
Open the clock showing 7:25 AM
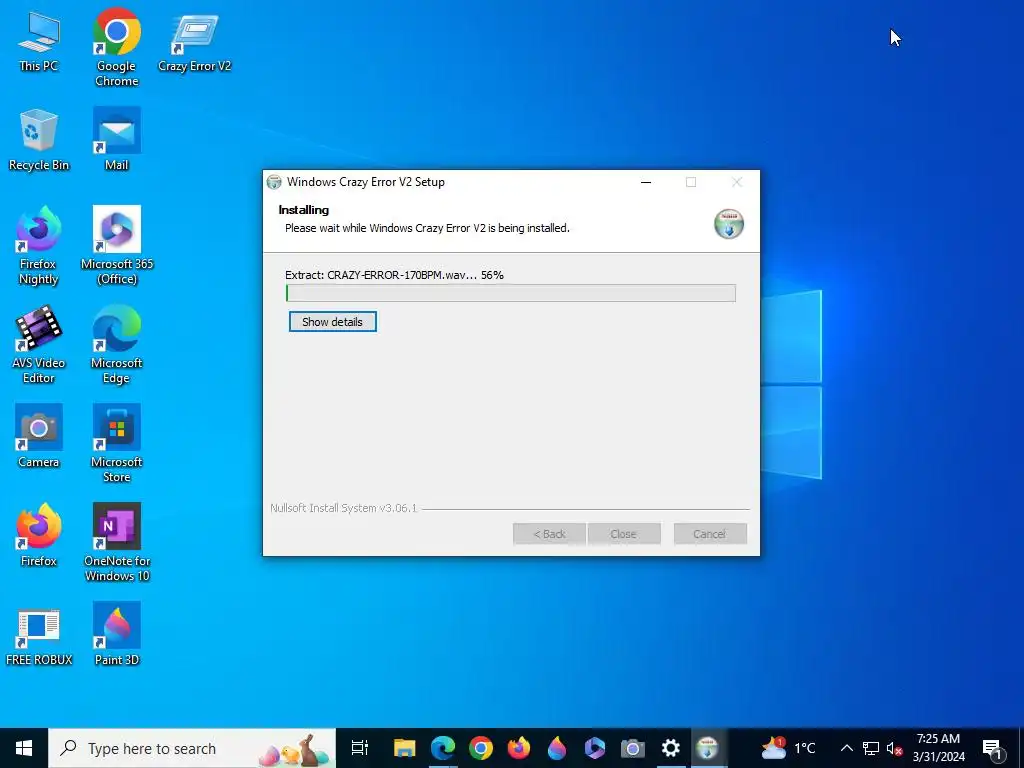click(938, 748)
